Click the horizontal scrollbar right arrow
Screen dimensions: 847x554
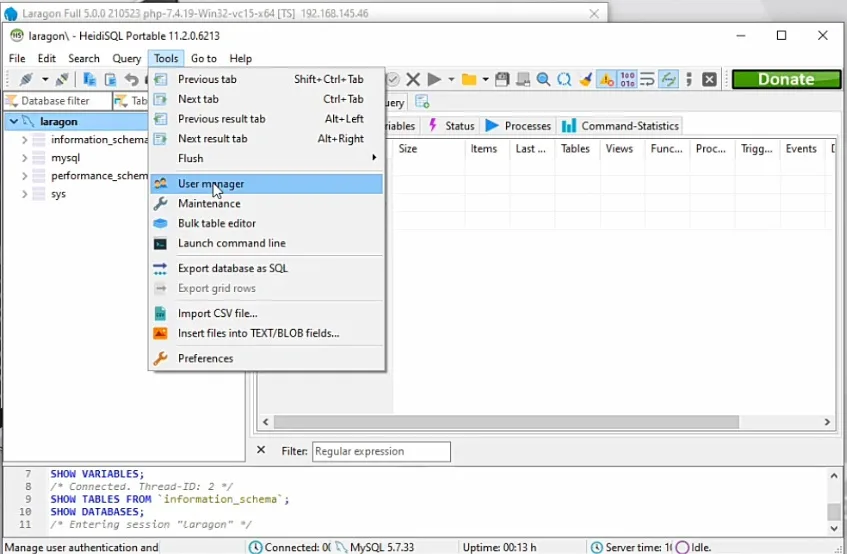[x=827, y=422]
